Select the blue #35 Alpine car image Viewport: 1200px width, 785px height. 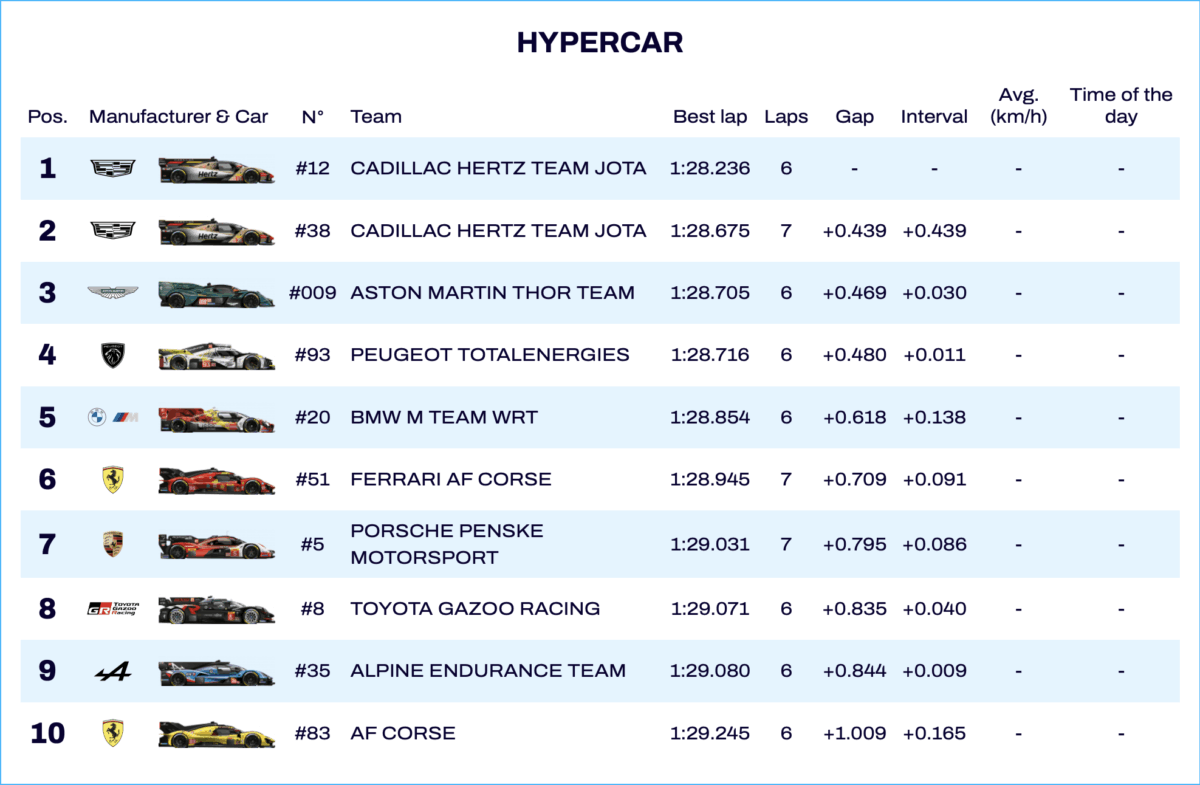click(x=216, y=672)
